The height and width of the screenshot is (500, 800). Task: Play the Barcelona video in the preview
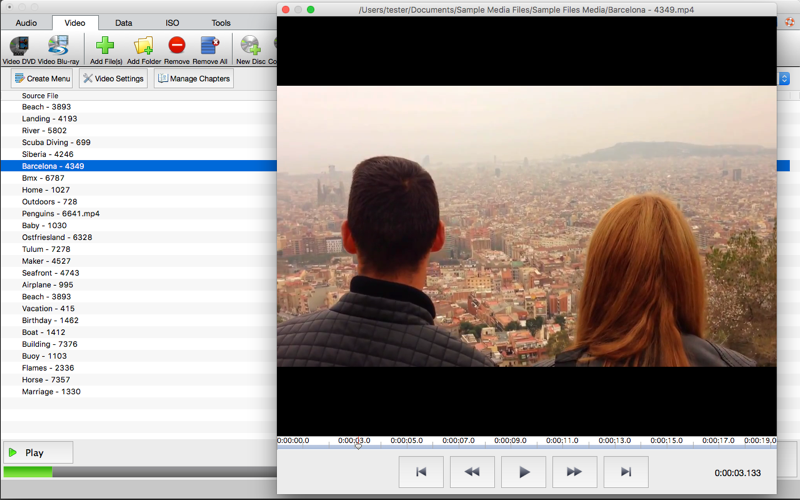coord(523,472)
